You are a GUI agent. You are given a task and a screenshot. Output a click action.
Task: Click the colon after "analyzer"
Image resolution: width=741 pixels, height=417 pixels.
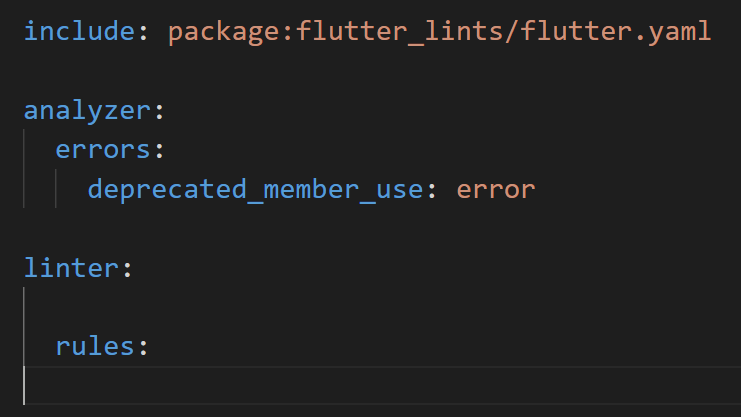click(159, 112)
